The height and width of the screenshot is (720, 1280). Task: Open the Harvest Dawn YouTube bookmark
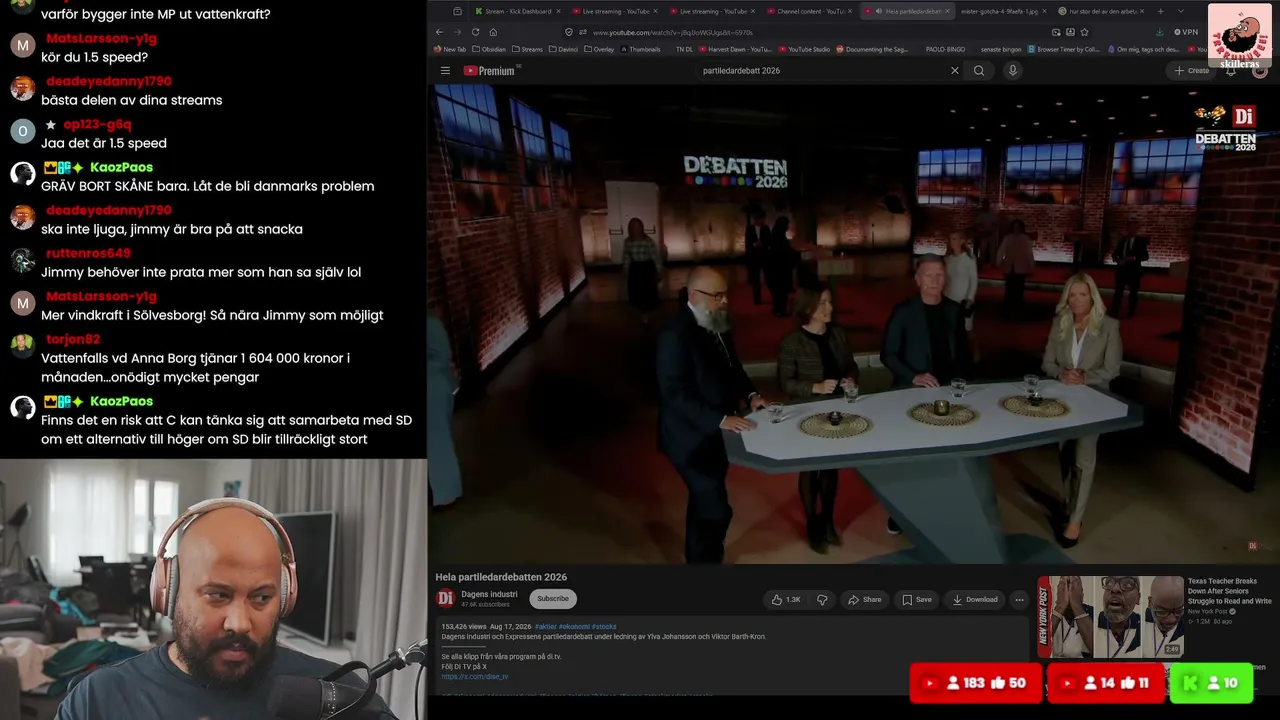tap(735, 49)
